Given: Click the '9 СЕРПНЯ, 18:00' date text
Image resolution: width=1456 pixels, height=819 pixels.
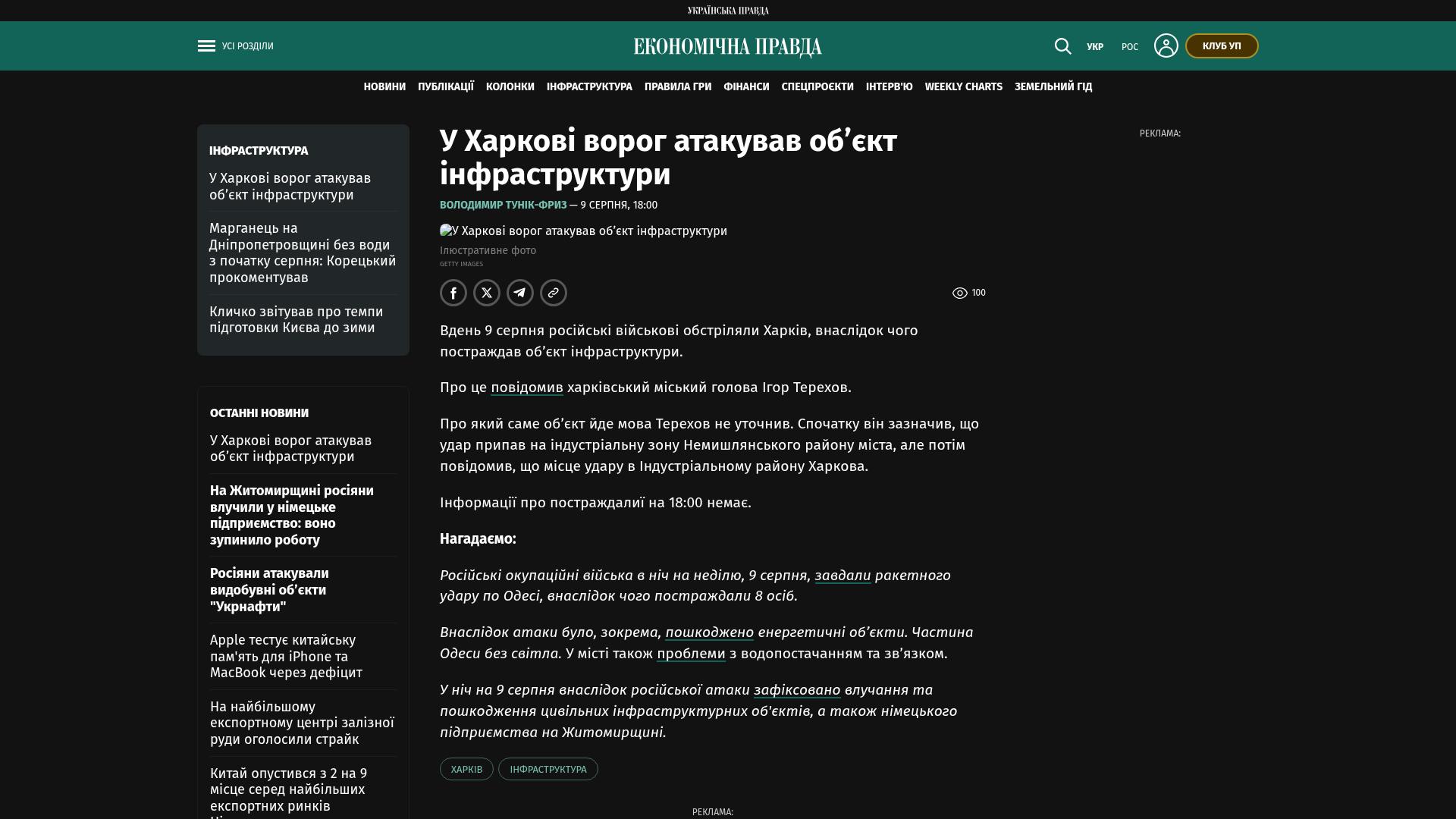Looking at the screenshot, I should coord(619,206).
